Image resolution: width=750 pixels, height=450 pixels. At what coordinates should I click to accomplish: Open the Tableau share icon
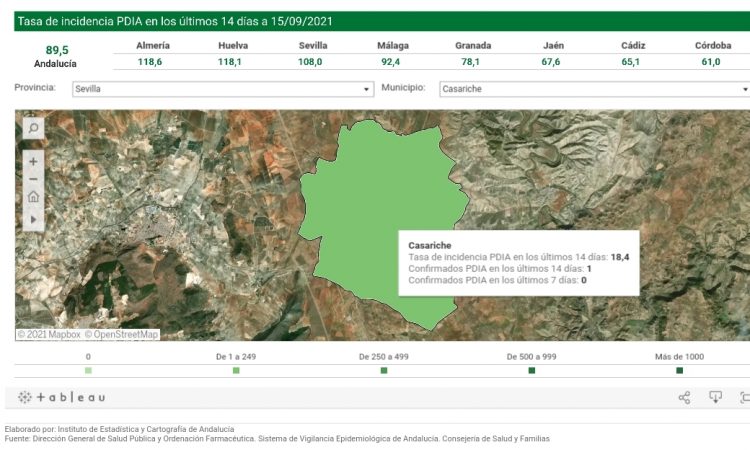pyautogui.click(x=685, y=398)
